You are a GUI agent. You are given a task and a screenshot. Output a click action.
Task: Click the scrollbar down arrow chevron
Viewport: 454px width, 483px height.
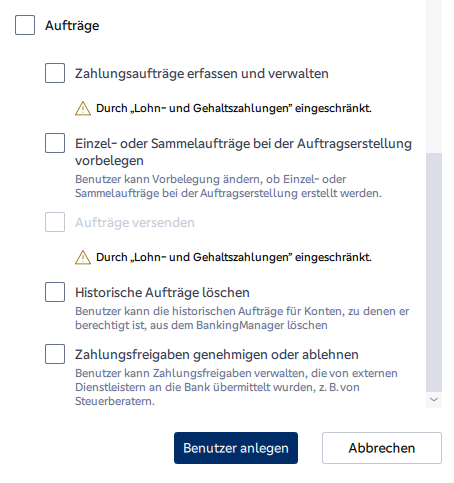click(x=434, y=399)
